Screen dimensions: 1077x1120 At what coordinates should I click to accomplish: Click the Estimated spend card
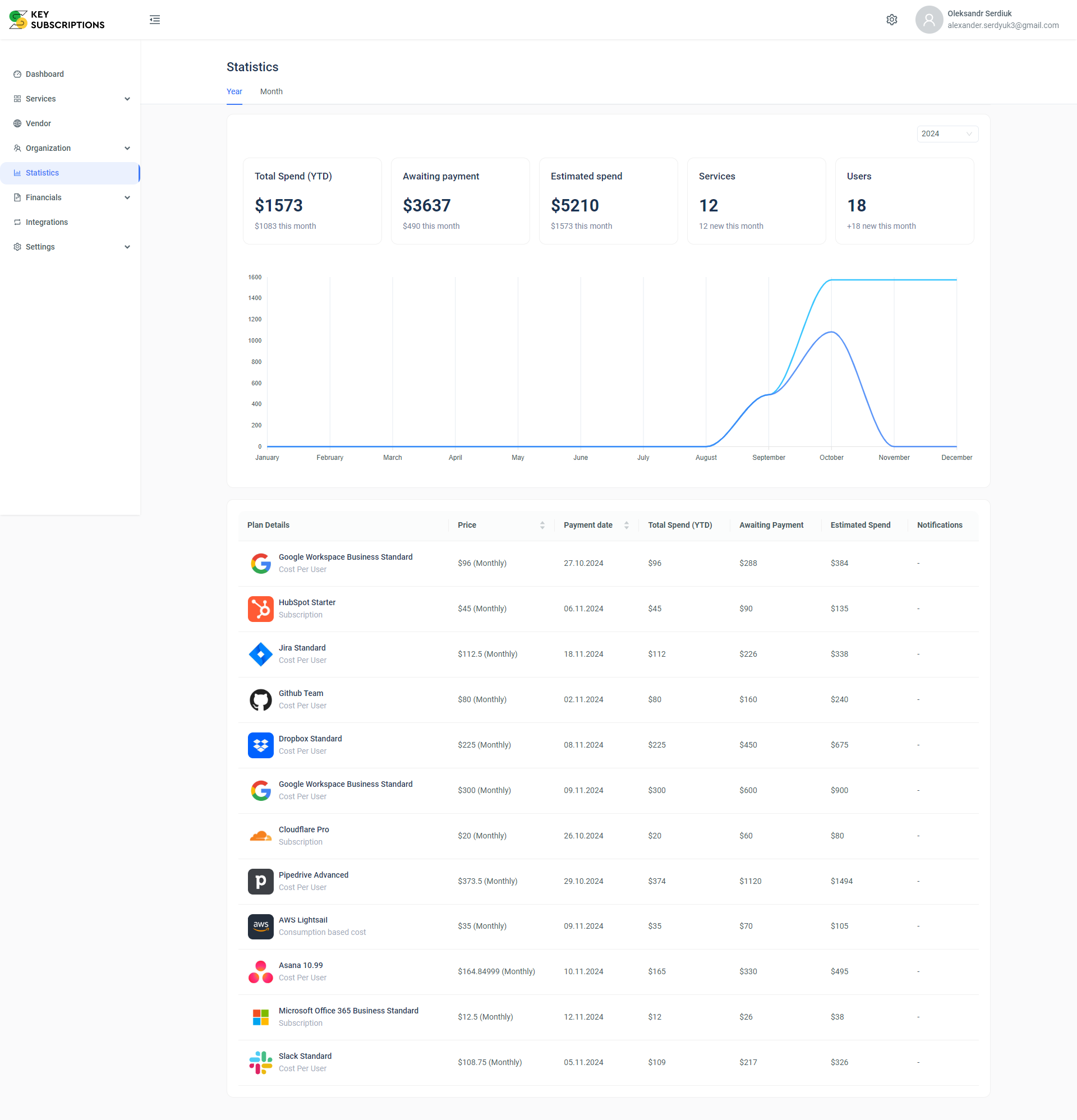(x=608, y=201)
